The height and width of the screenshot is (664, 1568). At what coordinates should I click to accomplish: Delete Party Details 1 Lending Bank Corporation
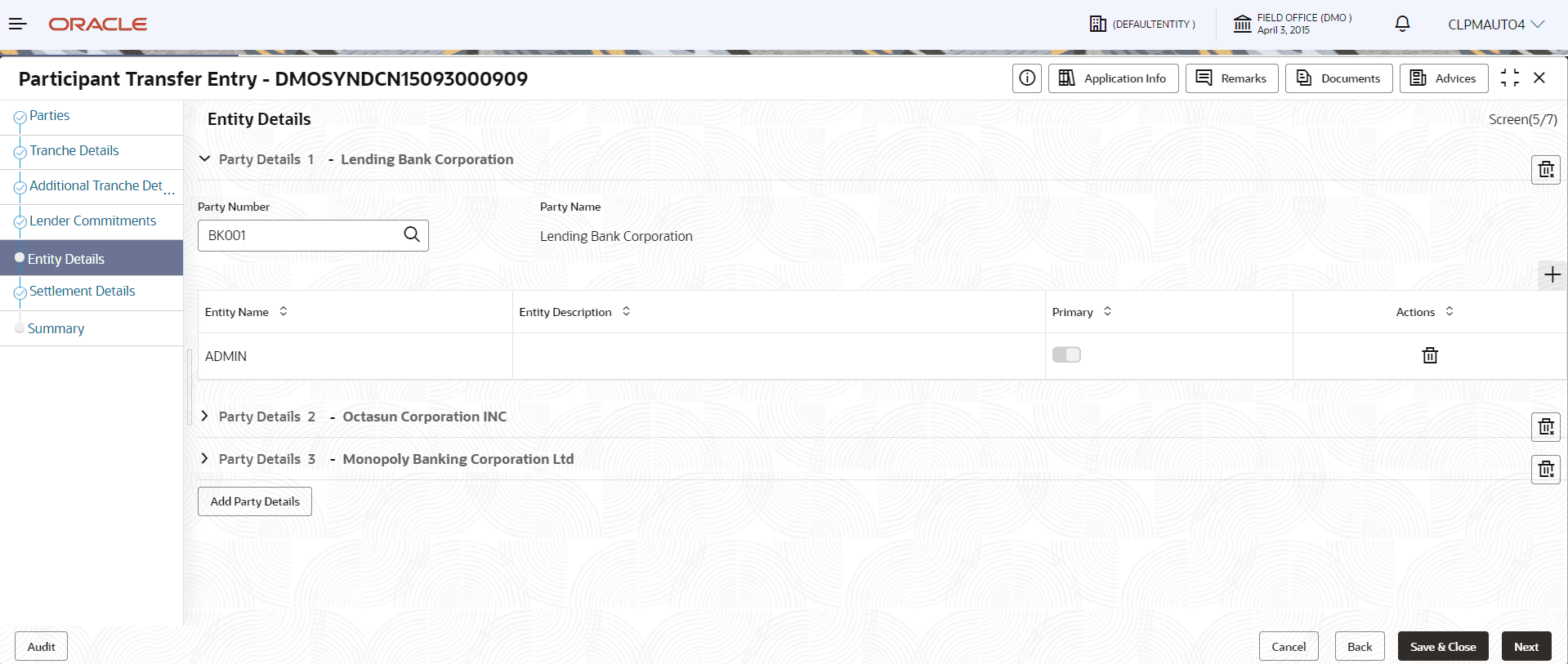coord(1546,170)
